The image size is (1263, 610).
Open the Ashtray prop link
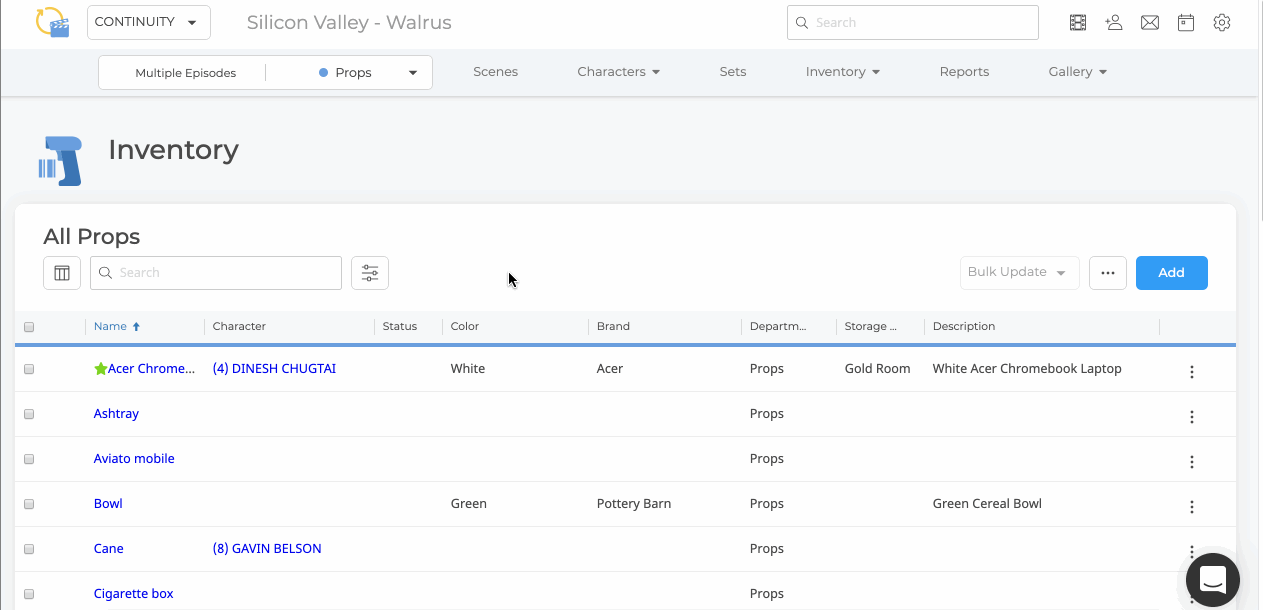coord(116,414)
